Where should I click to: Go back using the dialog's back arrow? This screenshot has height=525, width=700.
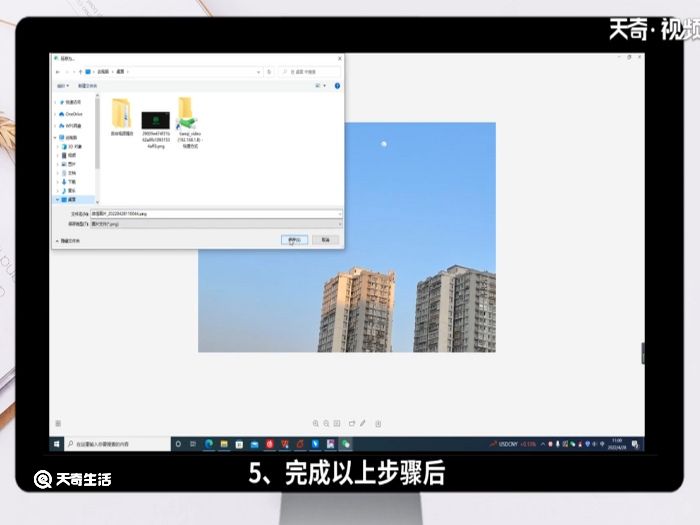pos(58,72)
